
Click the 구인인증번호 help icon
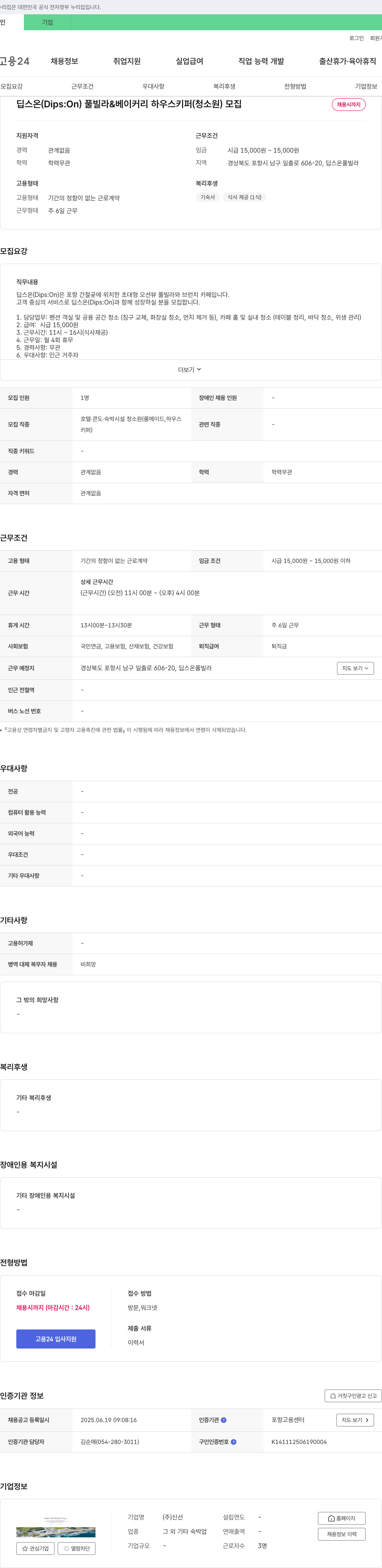click(x=233, y=1442)
